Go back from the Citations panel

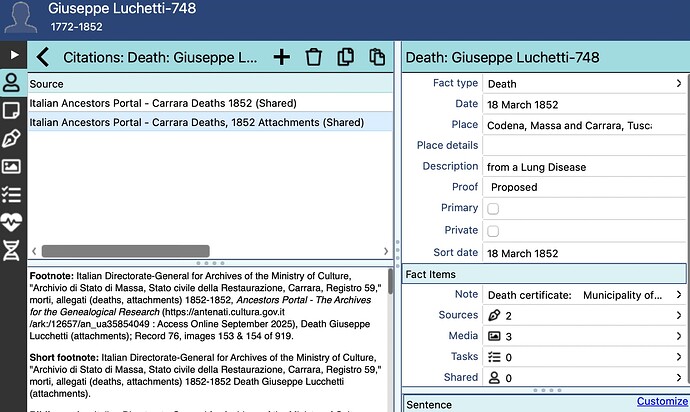pos(43,57)
